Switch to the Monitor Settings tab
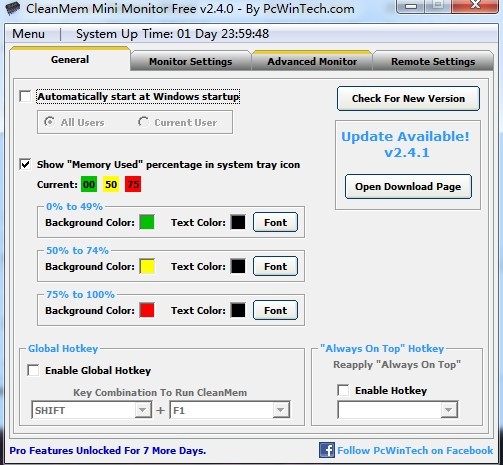503x465 pixels. (191, 61)
